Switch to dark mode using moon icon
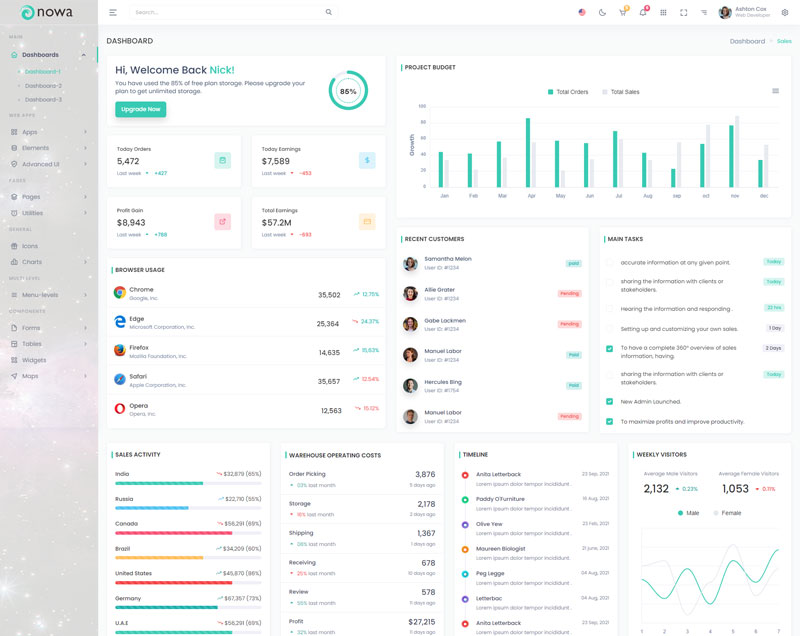The width and height of the screenshot is (800, 636). pyautogui.click(x=602, y=12)
